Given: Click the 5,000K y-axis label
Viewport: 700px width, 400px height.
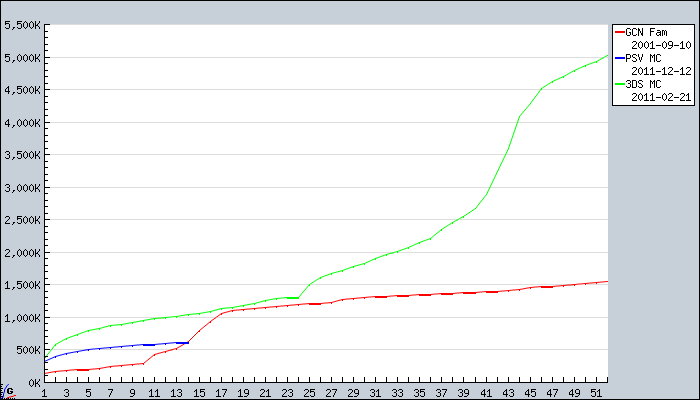Looking at the screenshot, I should pos(22,58).
